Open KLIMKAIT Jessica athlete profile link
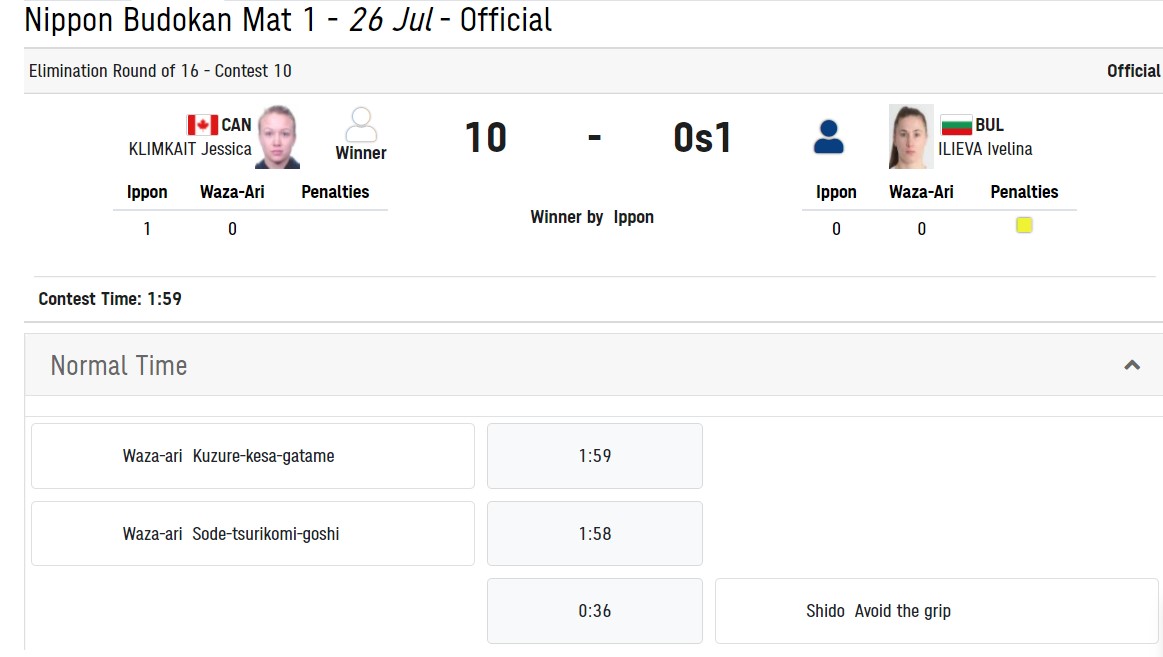This screenshot has width=1163, height=657. pos(190,149)
